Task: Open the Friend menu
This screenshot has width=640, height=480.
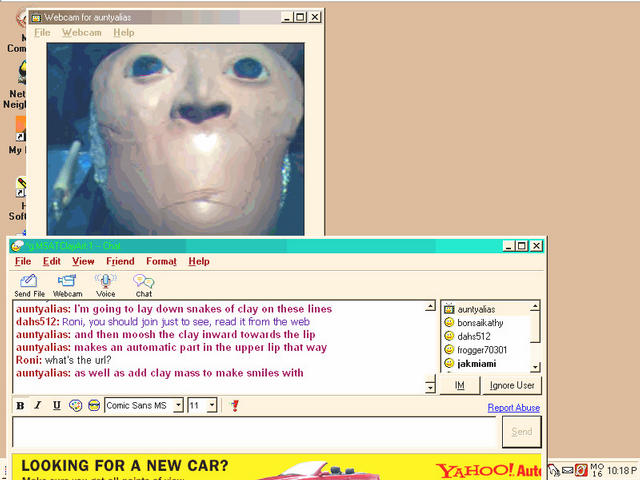Action: pos(120,261)
